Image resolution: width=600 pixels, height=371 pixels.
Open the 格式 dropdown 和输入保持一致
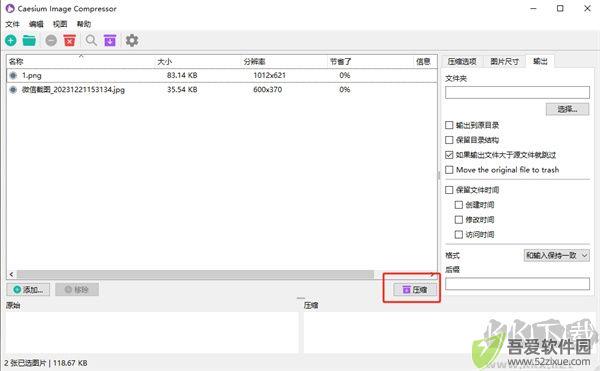(x=556, y=255)
